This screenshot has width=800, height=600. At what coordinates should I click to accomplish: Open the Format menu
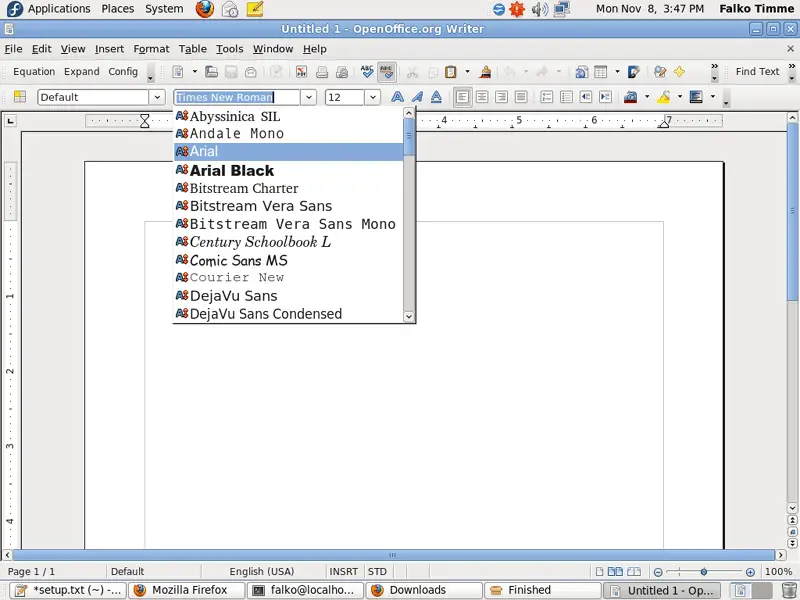point(151,49)
